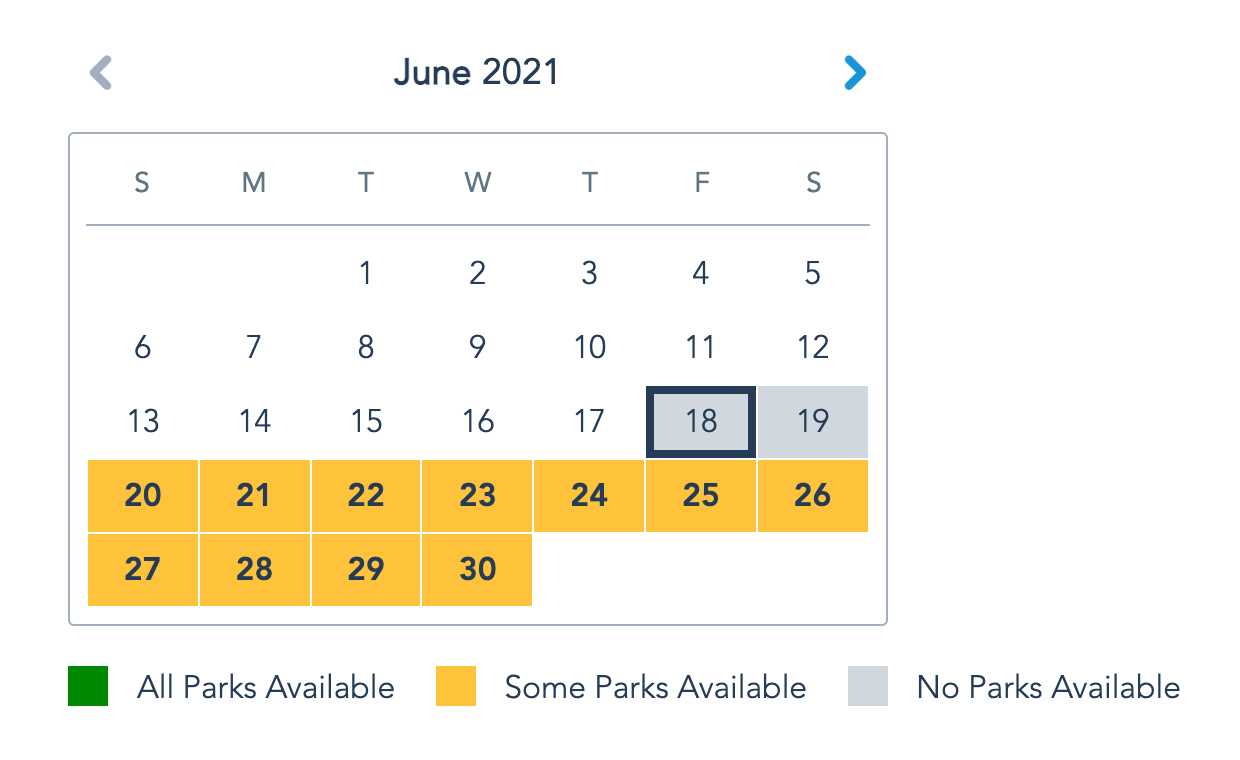1240x760 pixels.
Task: Click June 17 date cell
Action: point(589,422)
